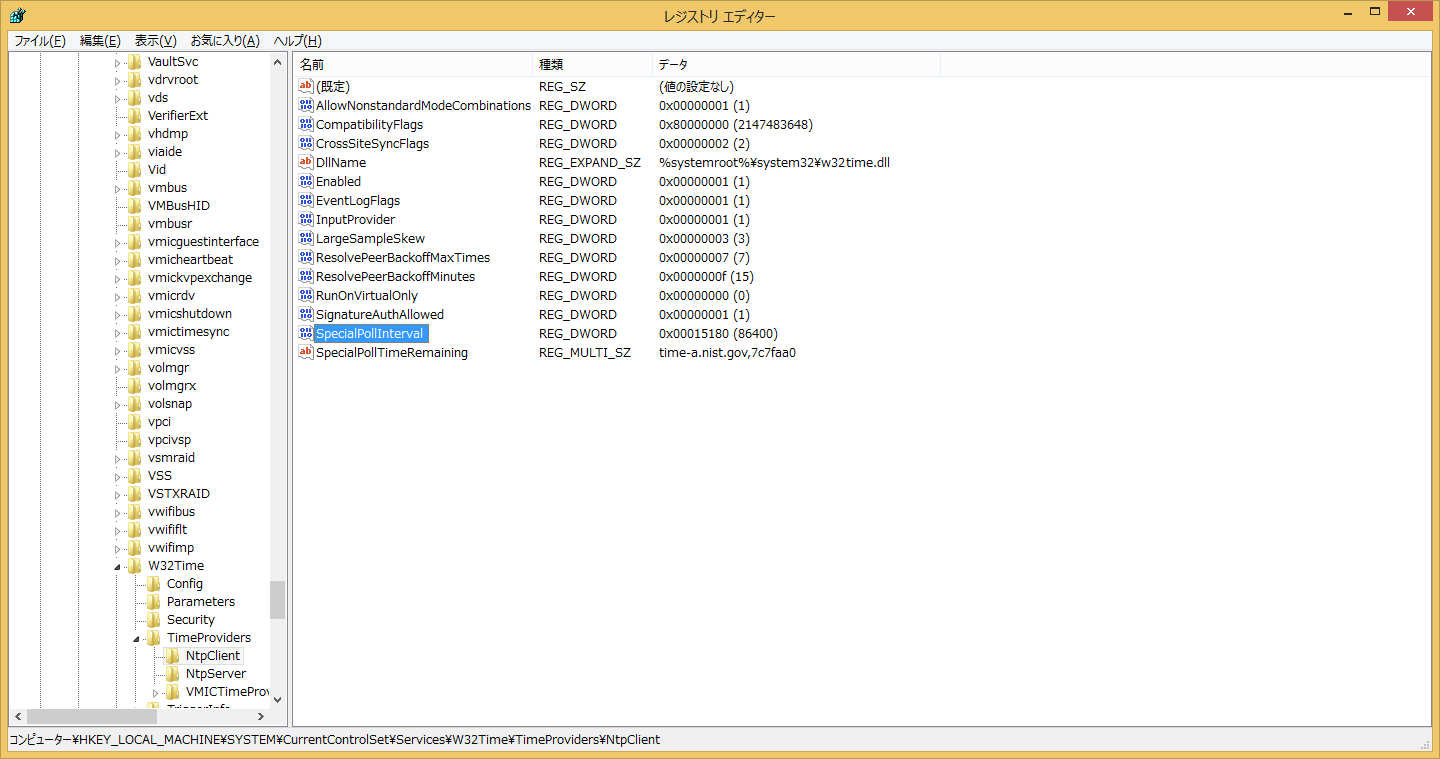The image size is (1440, 759).
Task: Open the お気に入り(A) menu
Action: [225, 41]
